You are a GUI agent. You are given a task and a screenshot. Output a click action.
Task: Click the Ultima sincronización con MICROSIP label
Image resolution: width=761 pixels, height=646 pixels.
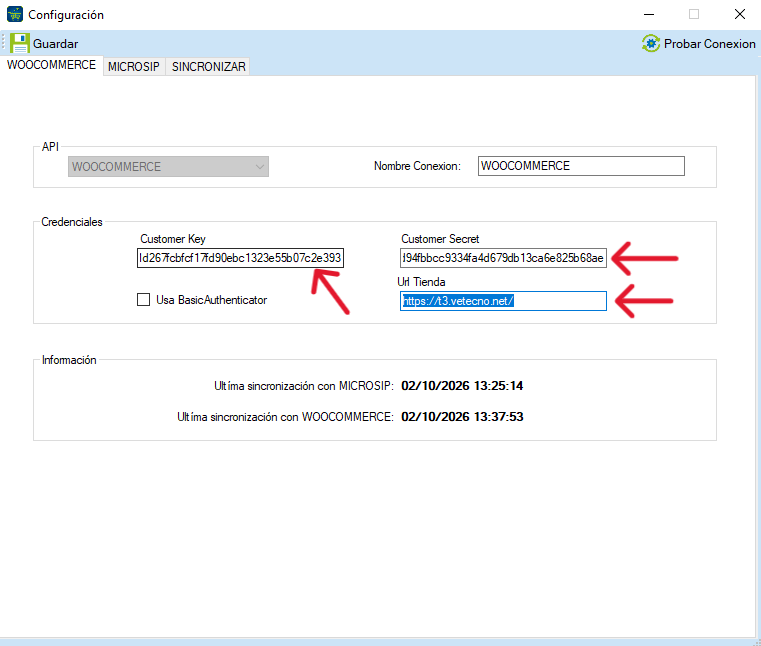[x=304, y=386]
